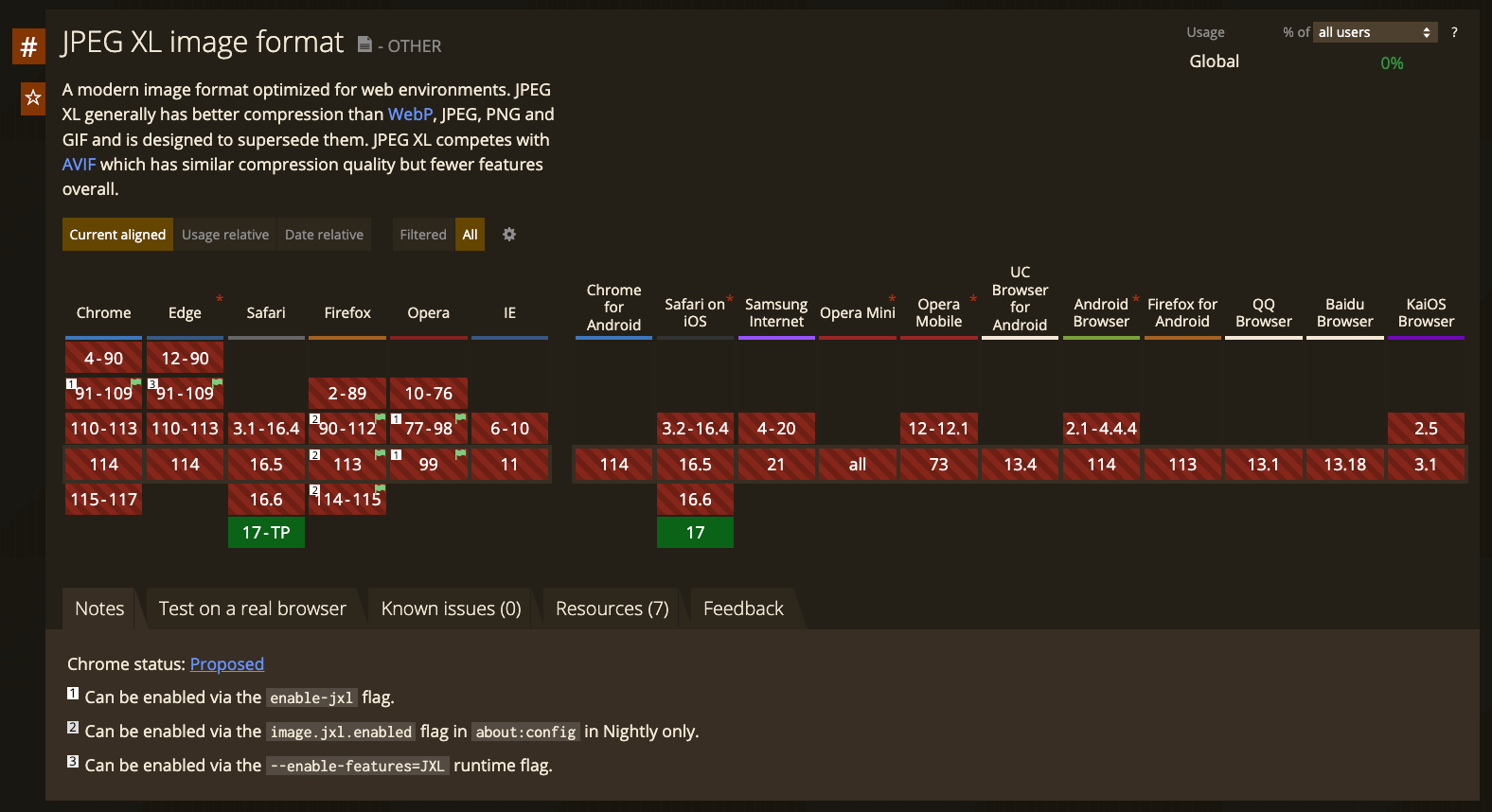Click the Chrome column header
1492x812 pixels.
[104, 313]
